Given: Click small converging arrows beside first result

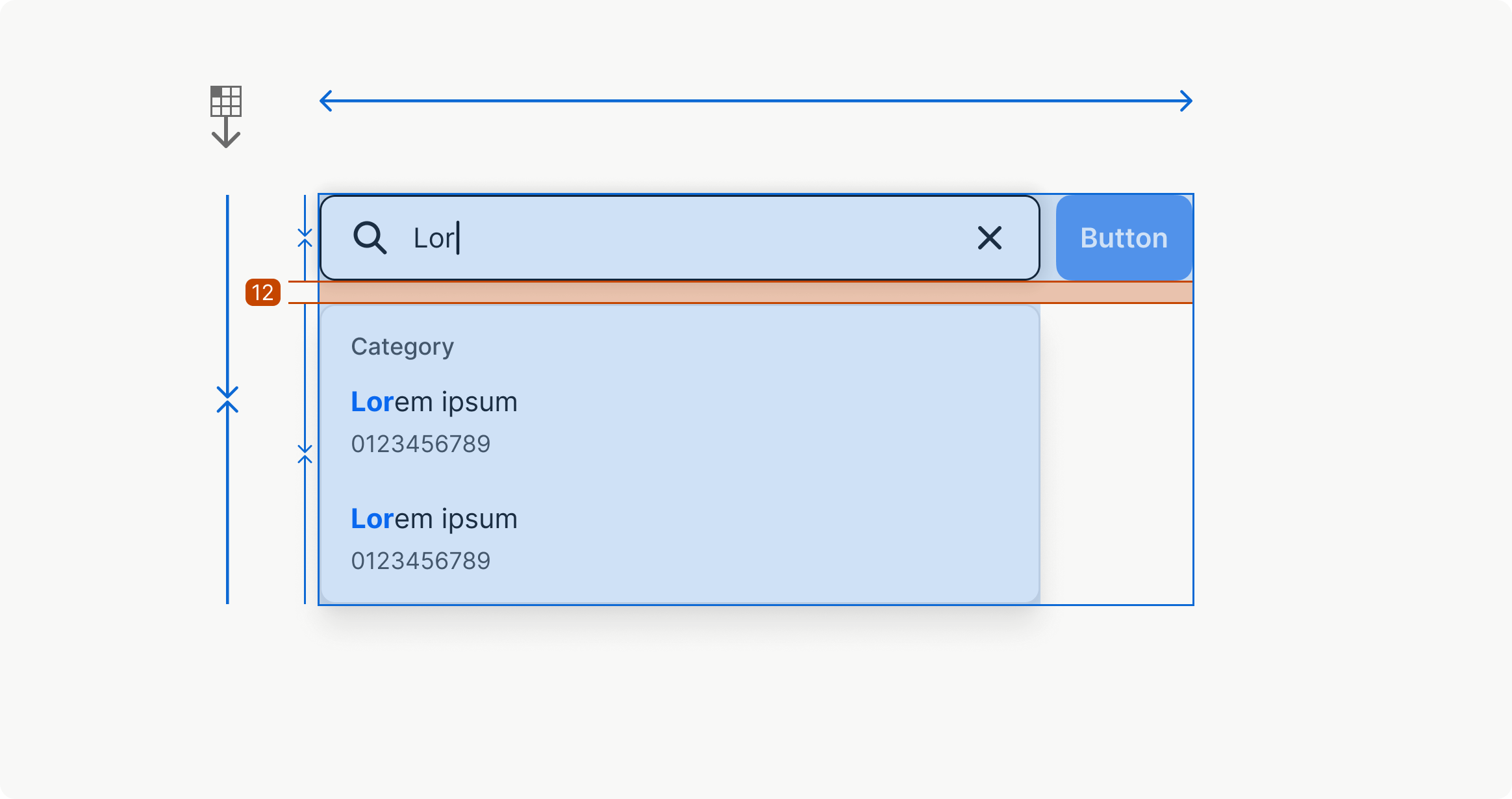Looking at the screenshot, I should coord(305,453).
